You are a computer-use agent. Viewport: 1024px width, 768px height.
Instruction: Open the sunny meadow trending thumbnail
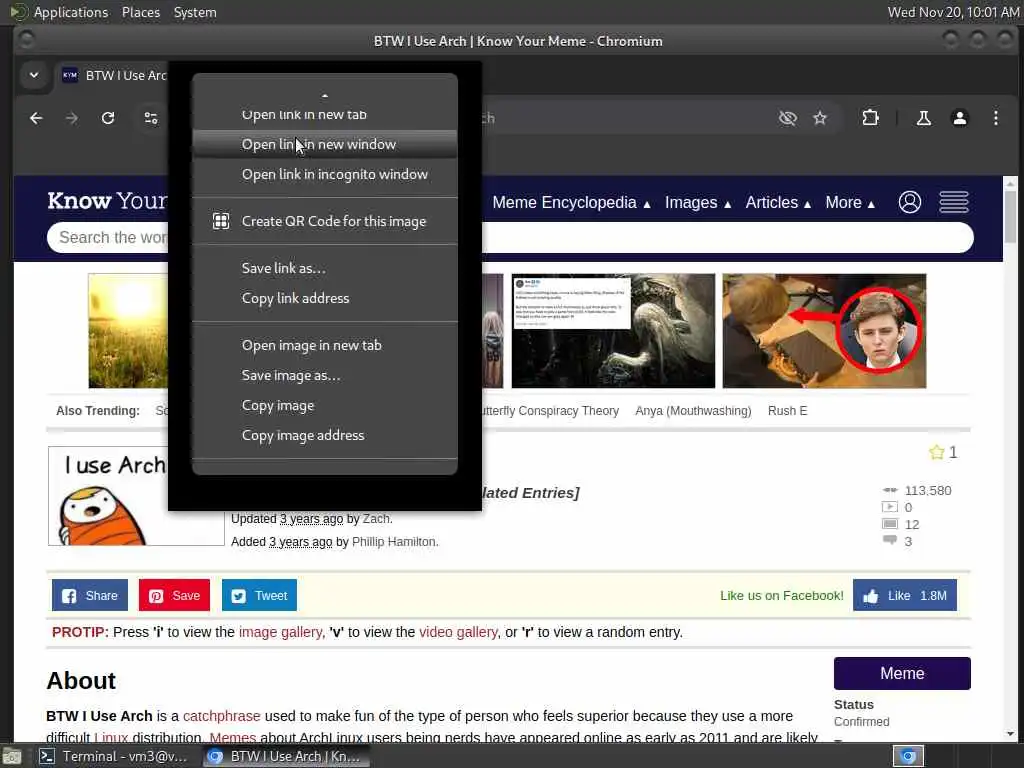(129, 330)
